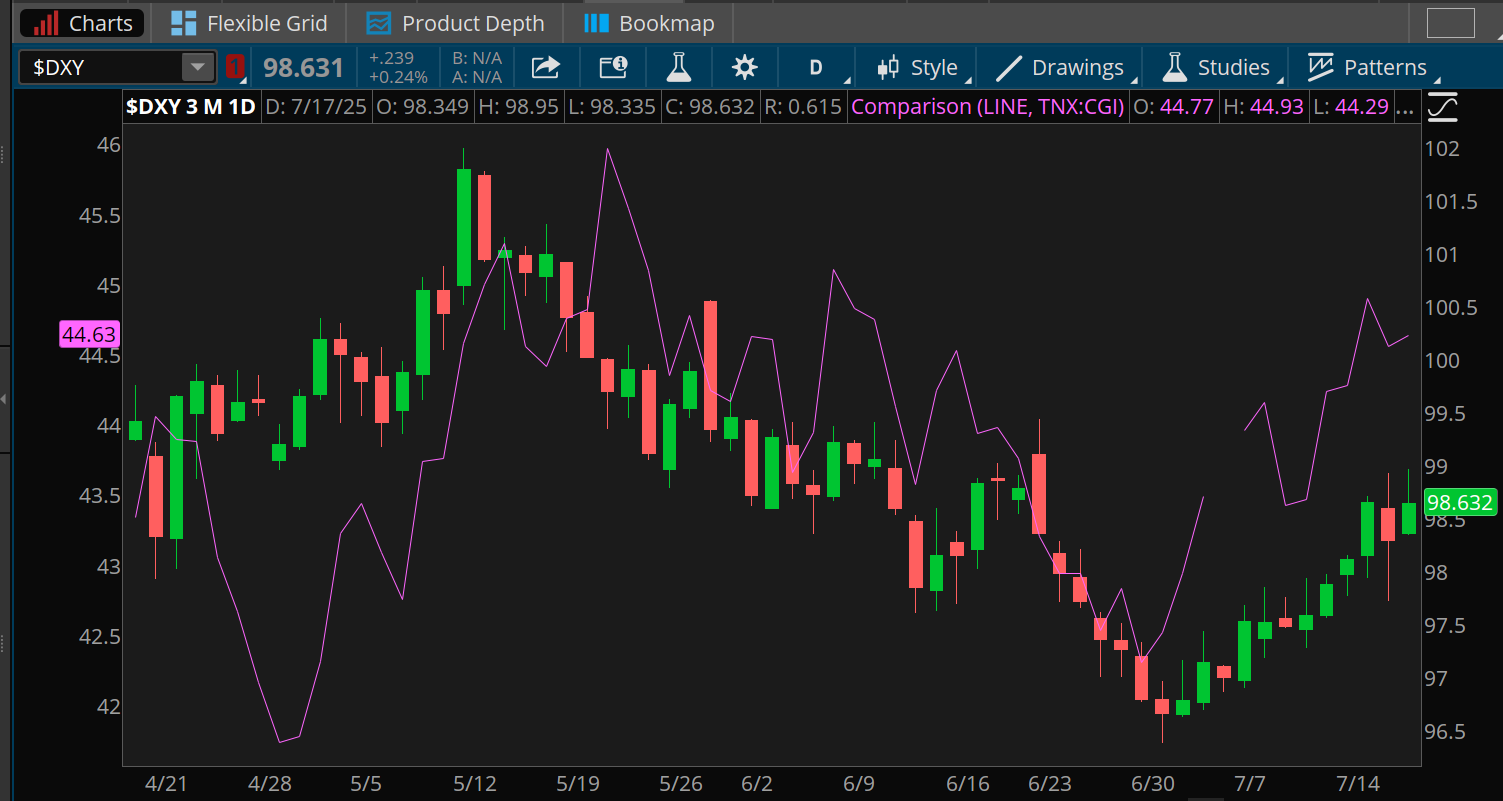Expand the symbol dropdown arrow next to $DXY
Screen dimensions: 1503x801
[x=198, y=68]
